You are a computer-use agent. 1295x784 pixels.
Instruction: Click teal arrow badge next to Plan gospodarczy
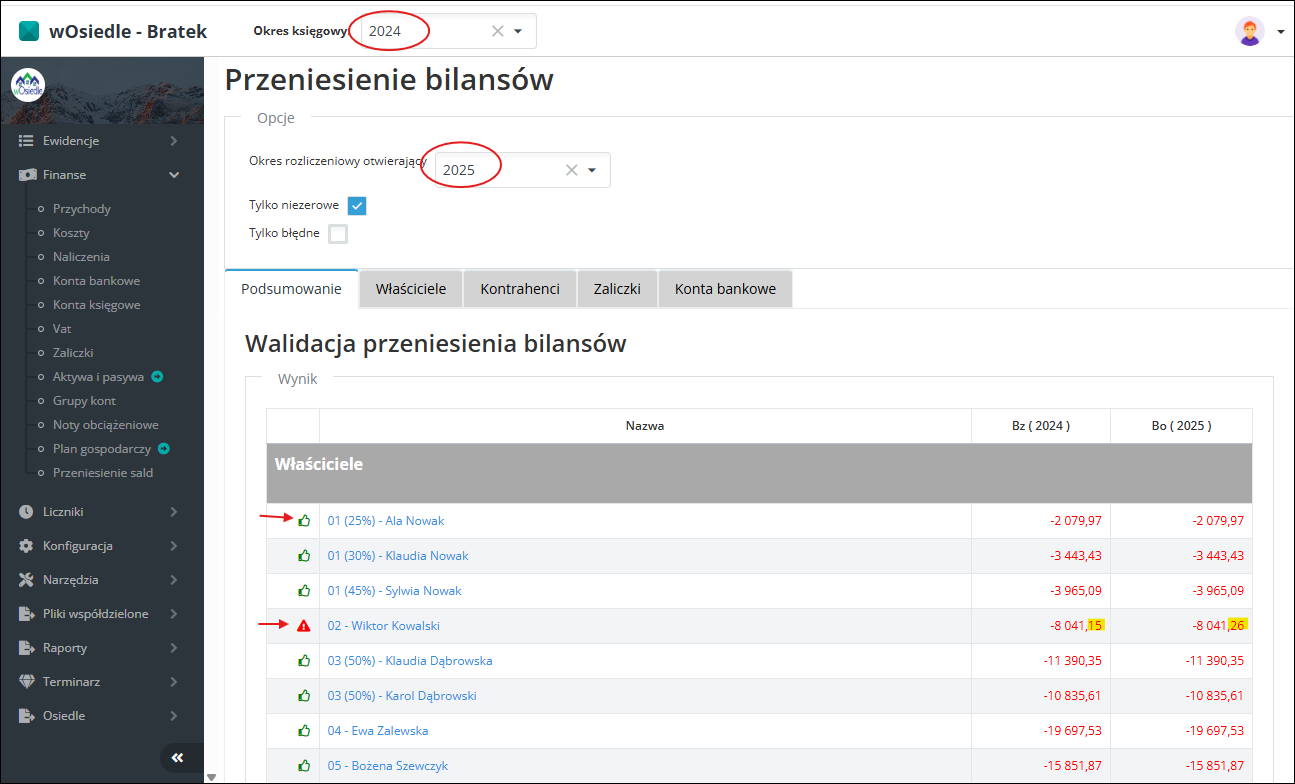coord(164,449)
